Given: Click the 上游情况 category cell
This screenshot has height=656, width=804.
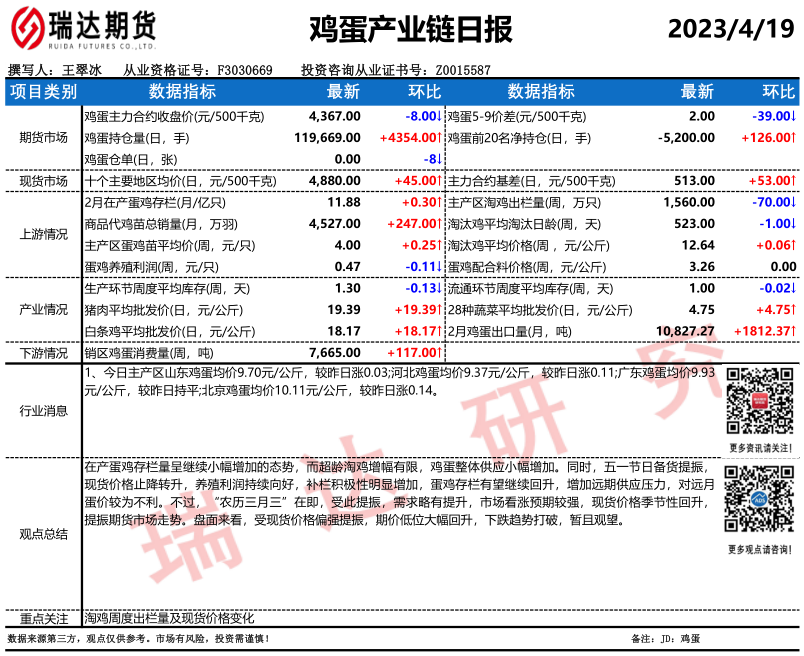Looking at the screenshot, I should click(42, 234).
